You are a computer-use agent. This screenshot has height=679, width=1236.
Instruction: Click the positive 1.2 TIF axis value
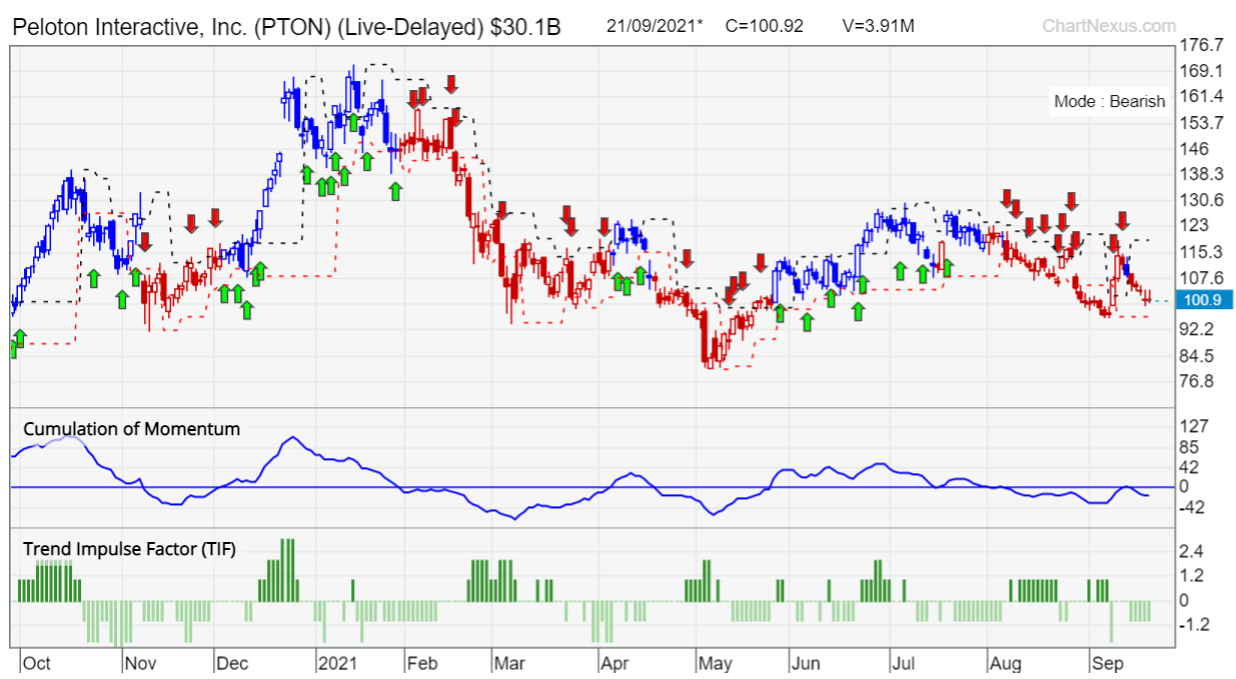pyautogui.click(x=1191, y=576)
